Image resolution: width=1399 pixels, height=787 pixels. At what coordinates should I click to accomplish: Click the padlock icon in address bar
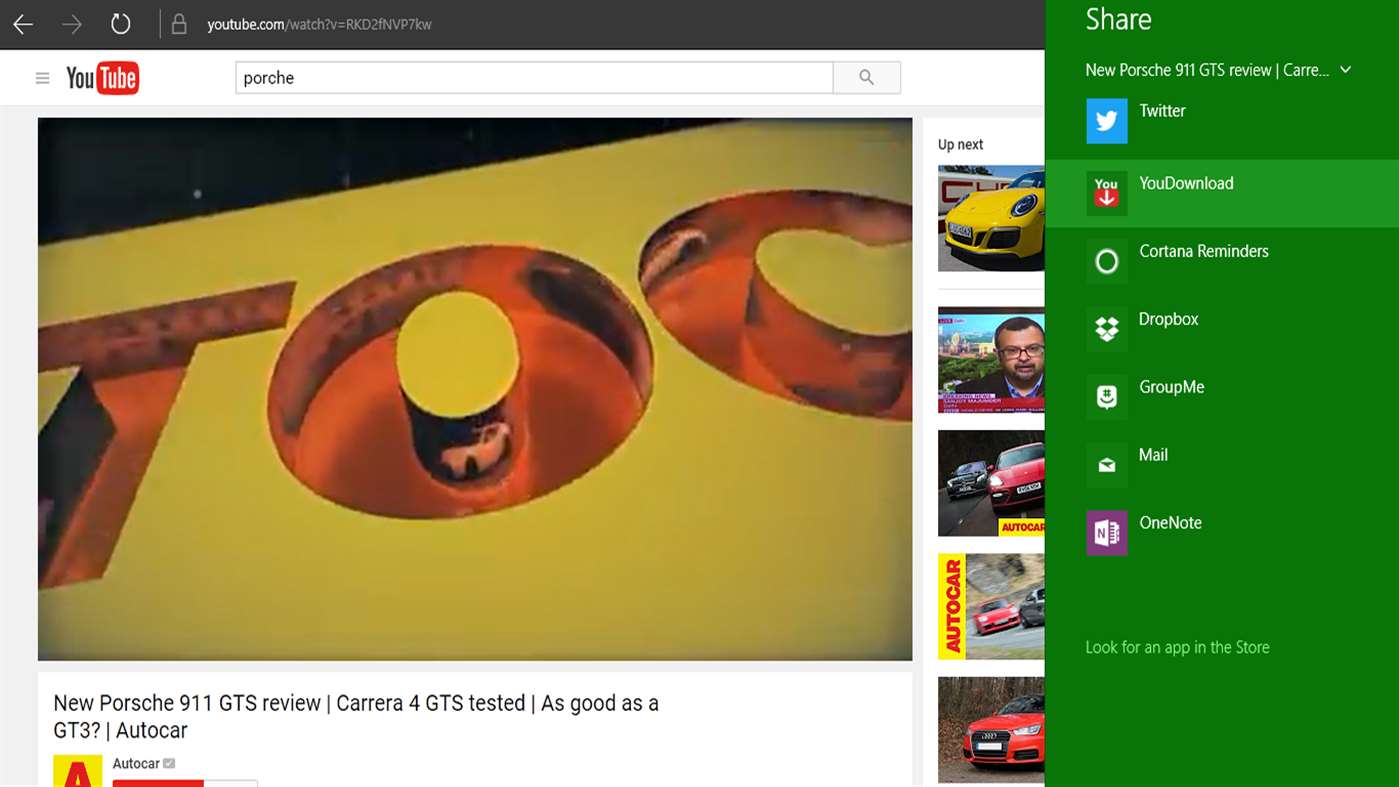[x=179, y=24]
